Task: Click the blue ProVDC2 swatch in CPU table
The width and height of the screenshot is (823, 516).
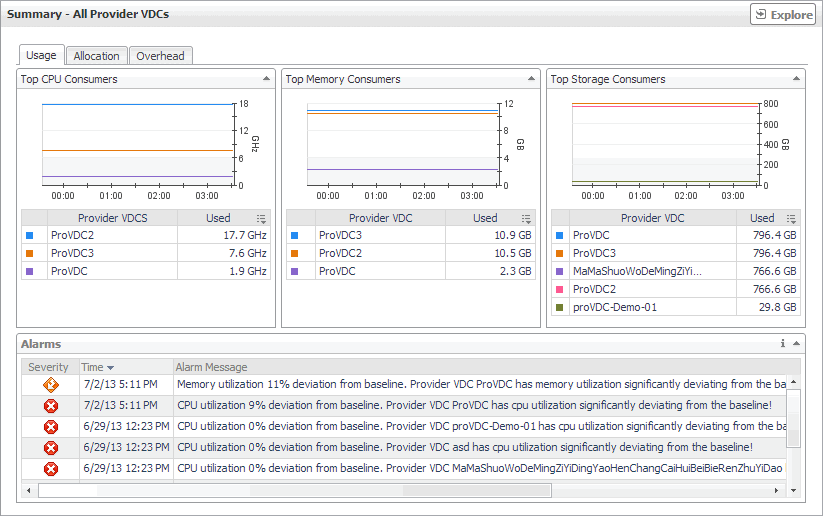Action: click(29, 235)
